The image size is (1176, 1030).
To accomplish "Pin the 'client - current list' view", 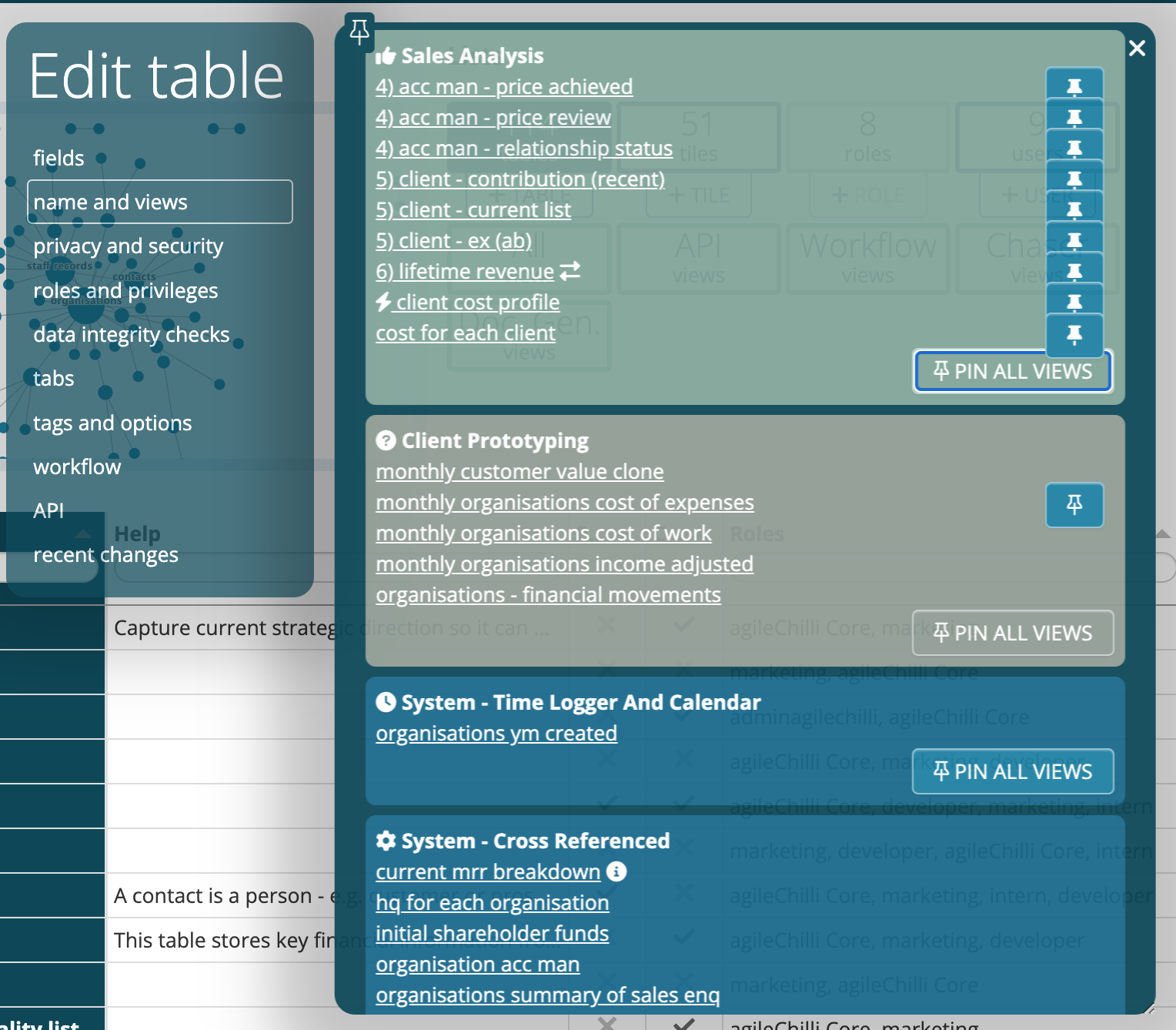I will tap(1074, 210).
